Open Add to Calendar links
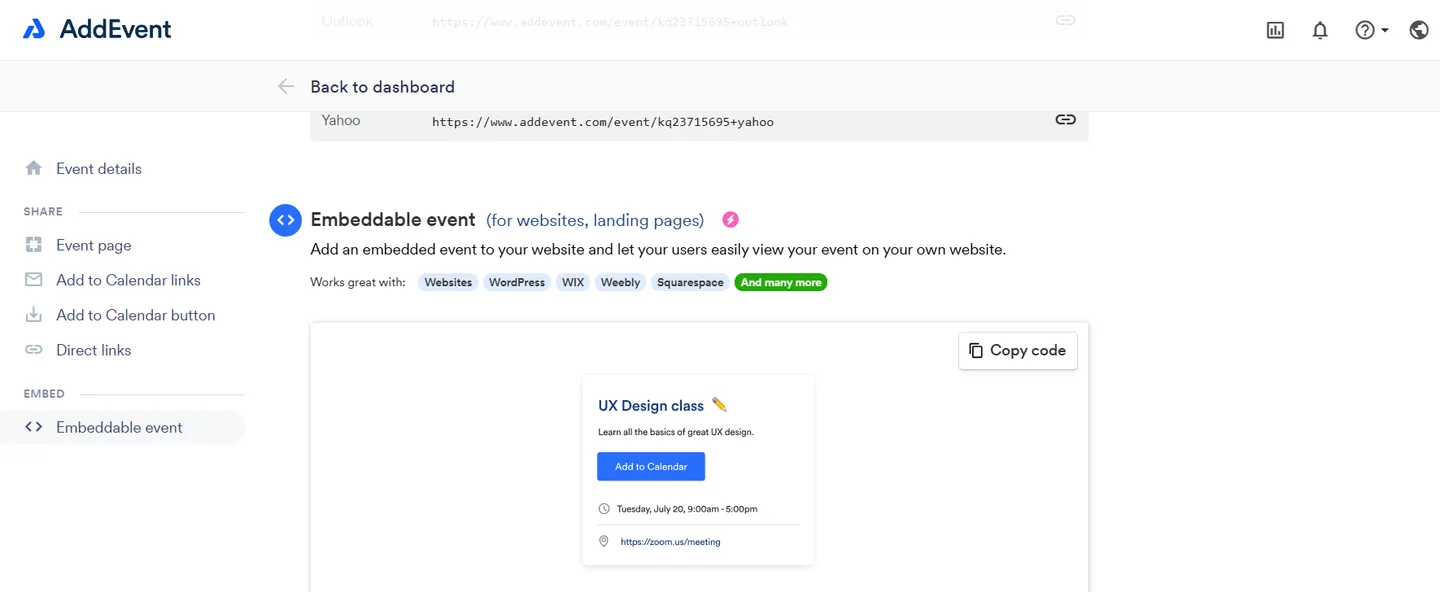Viewport: 1440px width, 592px height. pos(128,280)
